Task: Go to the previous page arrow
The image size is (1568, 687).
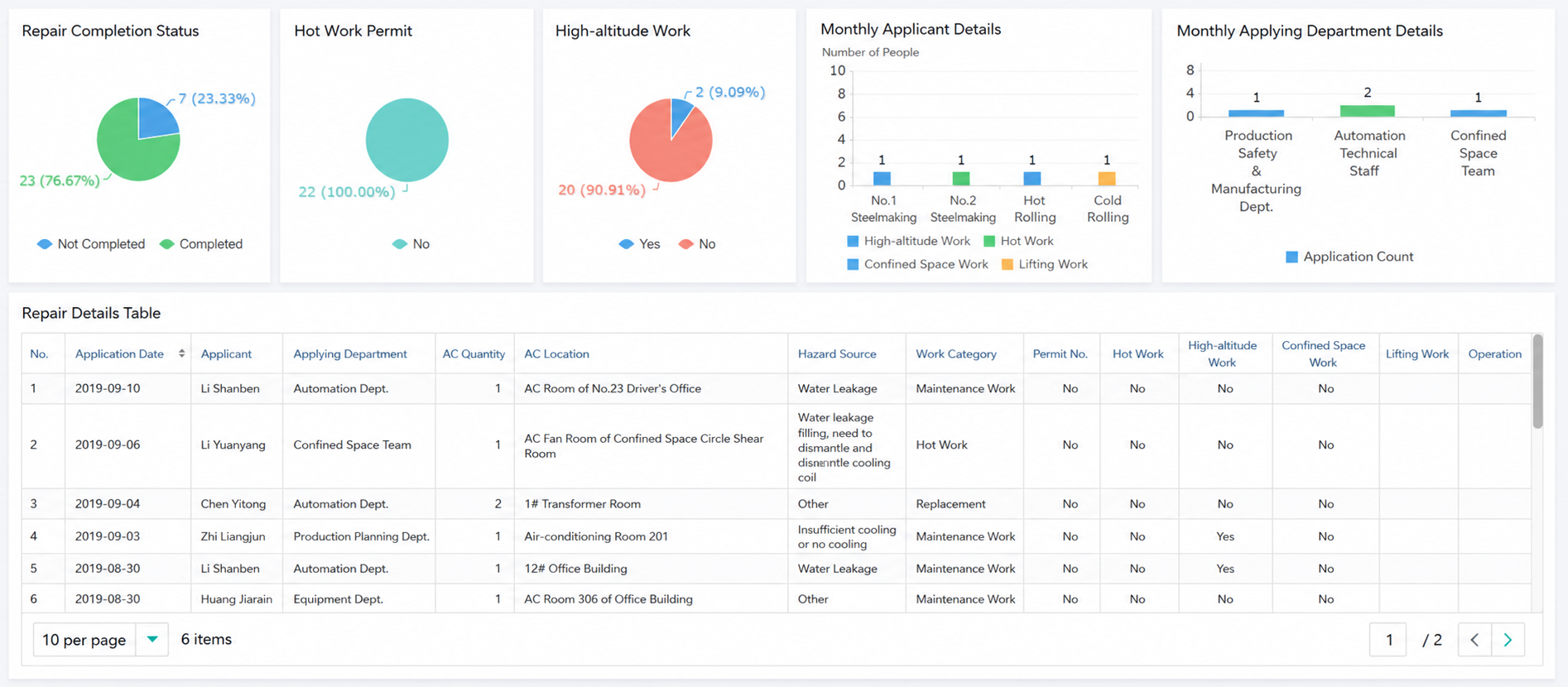Action: click(1474, 640)
